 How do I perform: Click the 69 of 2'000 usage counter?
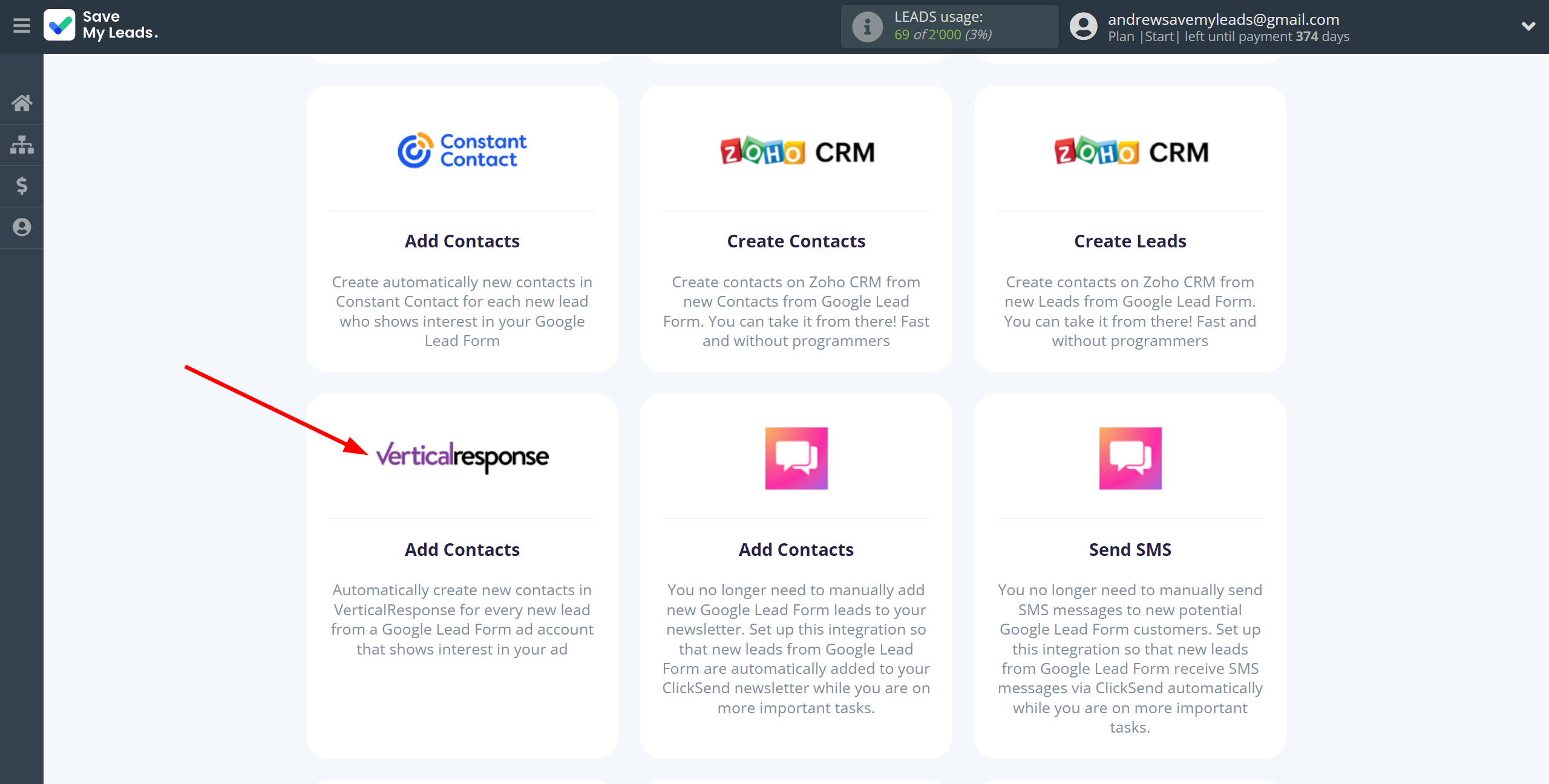[943, 34]
